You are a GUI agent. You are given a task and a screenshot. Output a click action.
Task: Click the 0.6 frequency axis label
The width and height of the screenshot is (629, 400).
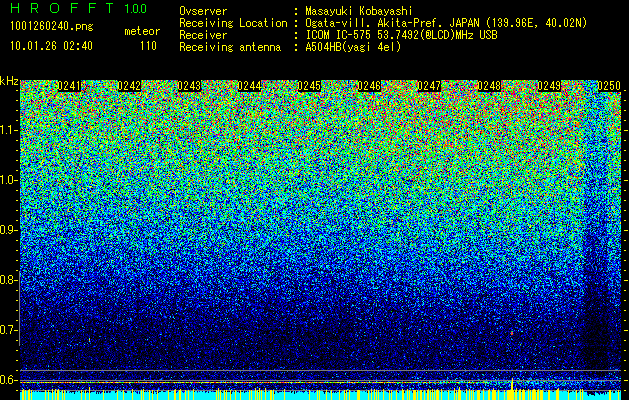coord(9,380)
